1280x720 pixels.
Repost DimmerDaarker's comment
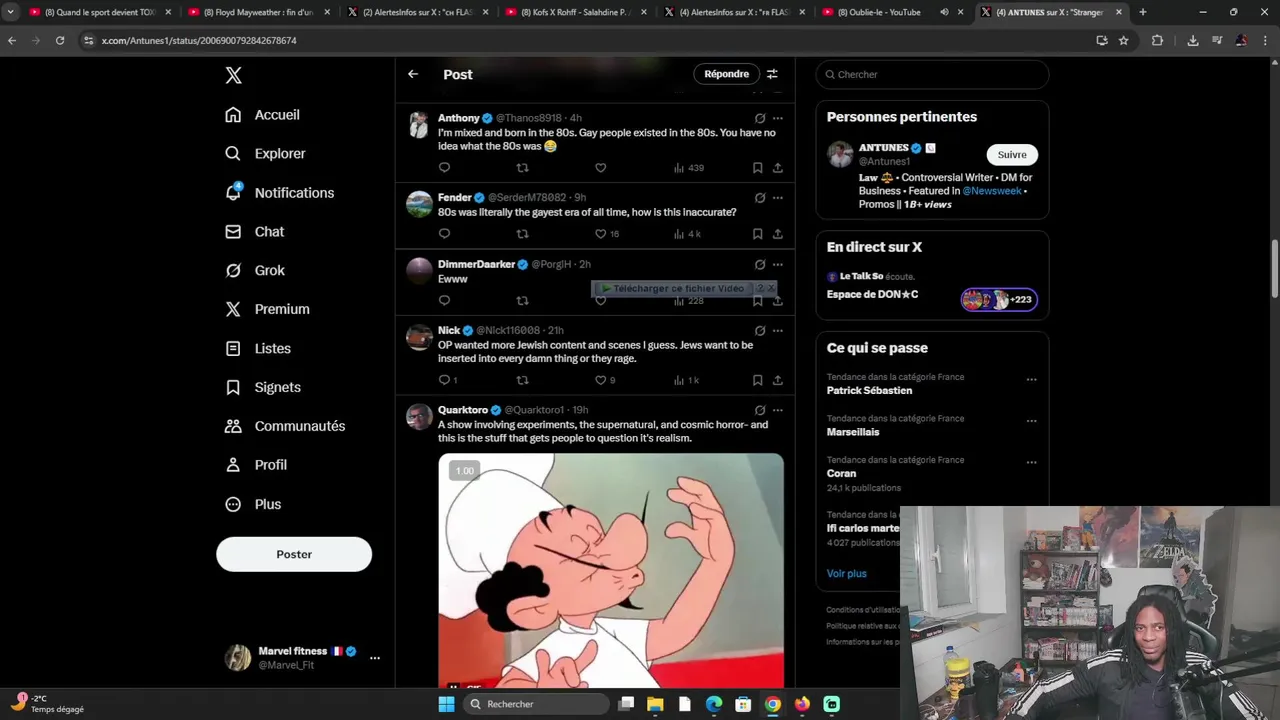(522, 301)
